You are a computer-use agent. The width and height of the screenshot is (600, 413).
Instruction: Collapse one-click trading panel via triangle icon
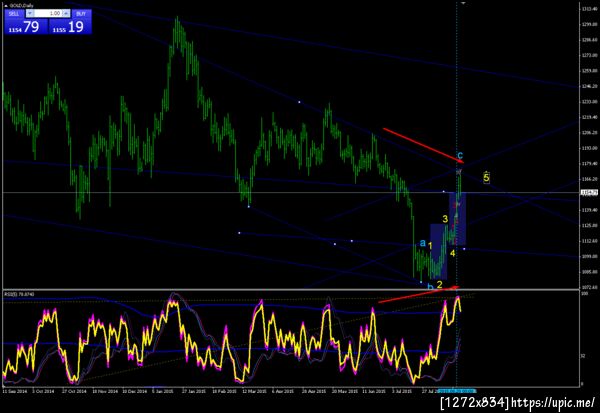coord(6,6)
